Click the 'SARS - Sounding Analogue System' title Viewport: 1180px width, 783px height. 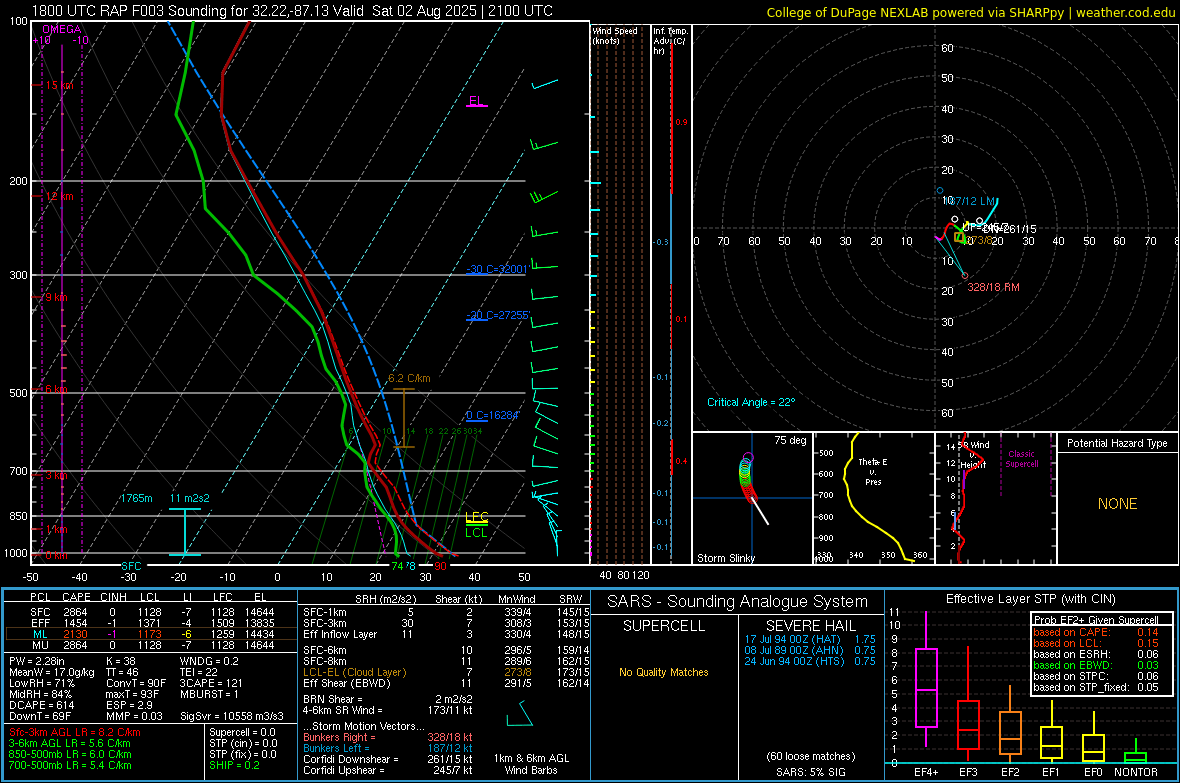738,602
